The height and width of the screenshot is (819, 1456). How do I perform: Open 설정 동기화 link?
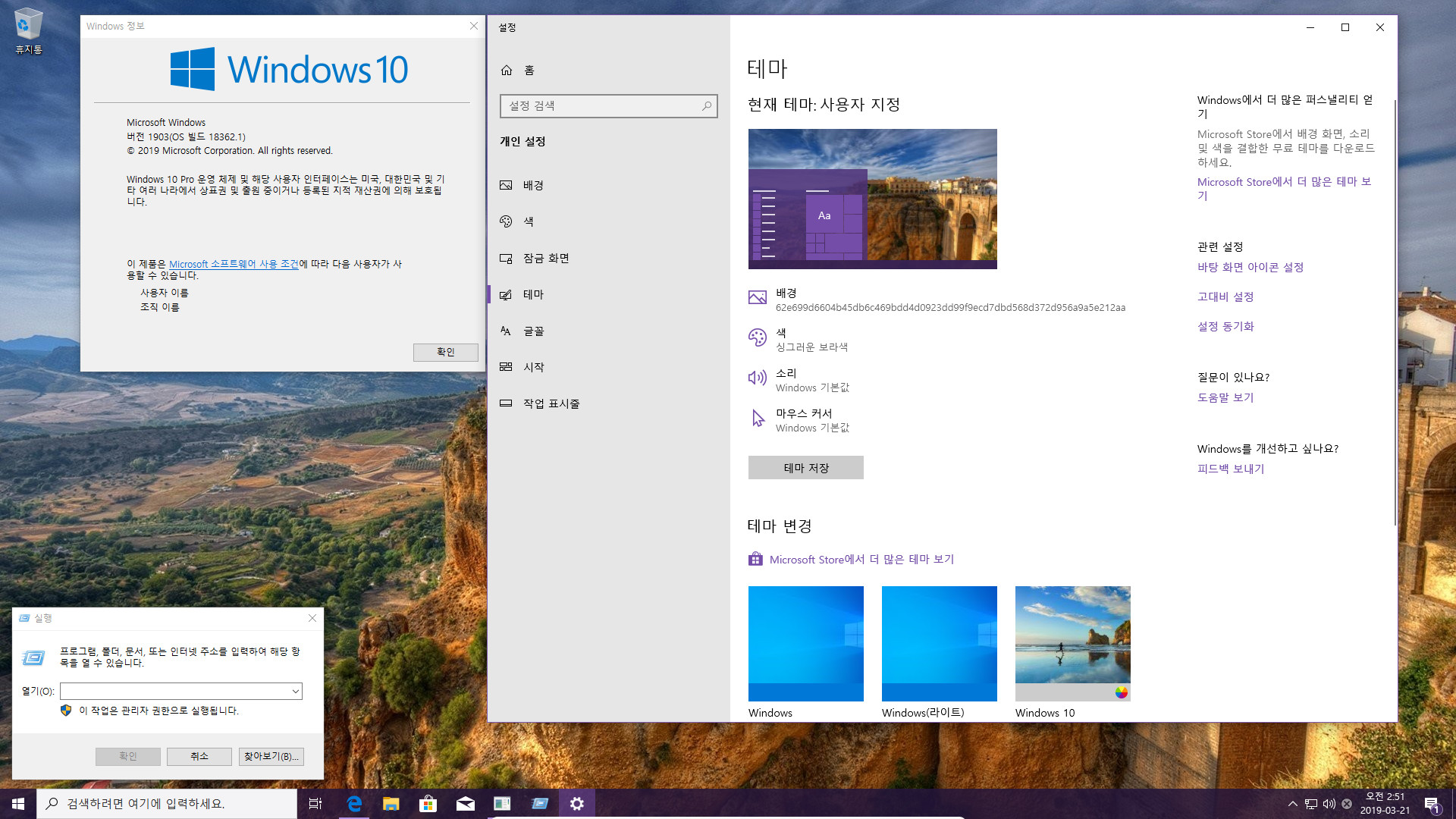pos(1225,327)
